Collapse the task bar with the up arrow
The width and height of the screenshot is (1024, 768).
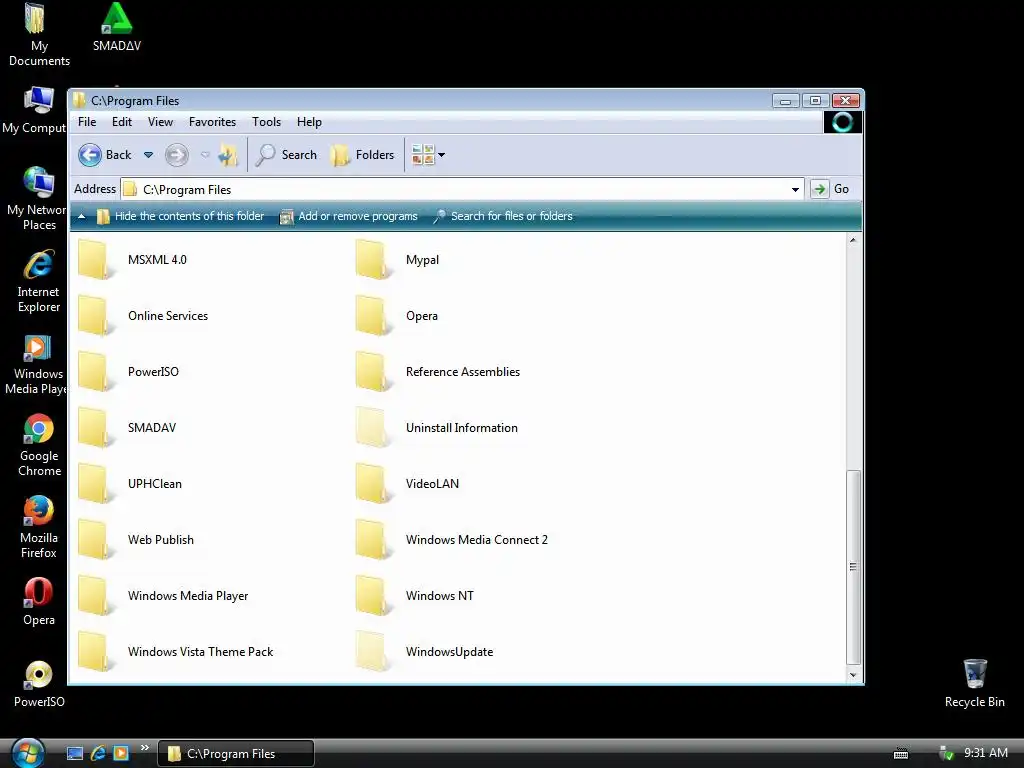click(x=82, y=216)
